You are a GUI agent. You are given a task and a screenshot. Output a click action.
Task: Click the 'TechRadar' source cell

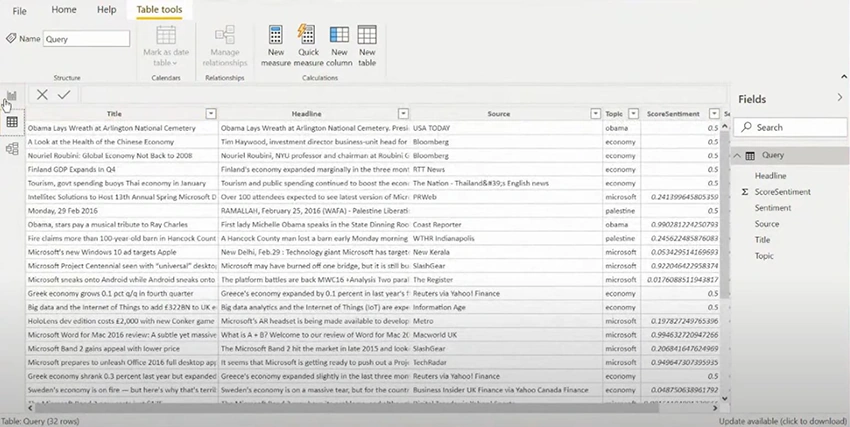click(506, 363)
